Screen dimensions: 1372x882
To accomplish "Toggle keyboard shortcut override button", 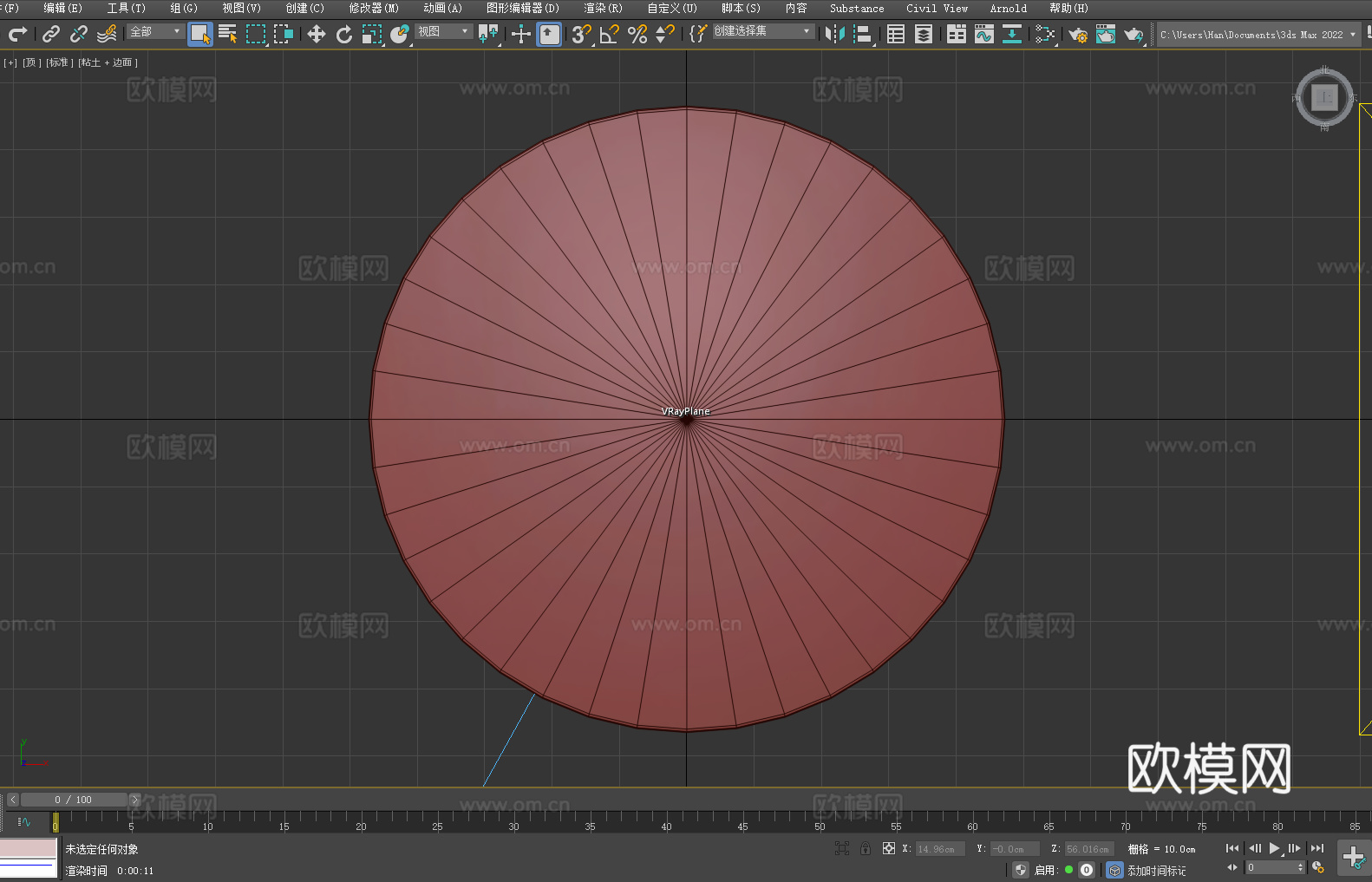I will click(549, 34).
